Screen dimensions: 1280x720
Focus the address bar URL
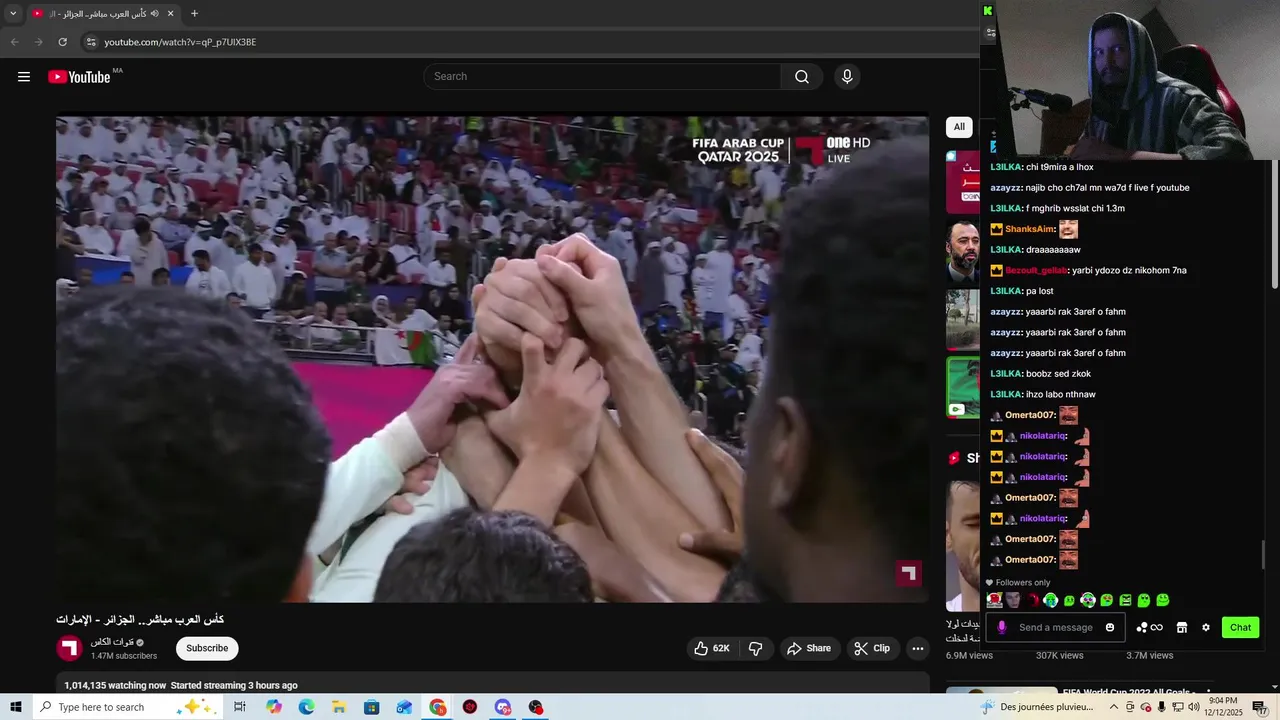click(x=180, y=42)
